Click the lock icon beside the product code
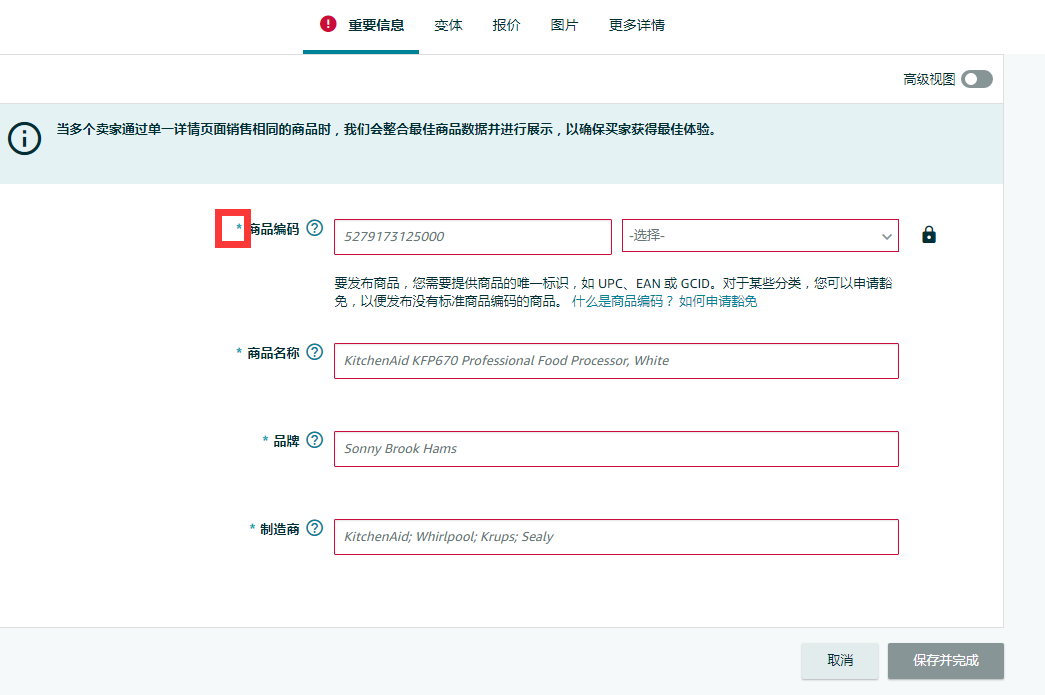This screenshot has height=695, width=1045. 928,235
